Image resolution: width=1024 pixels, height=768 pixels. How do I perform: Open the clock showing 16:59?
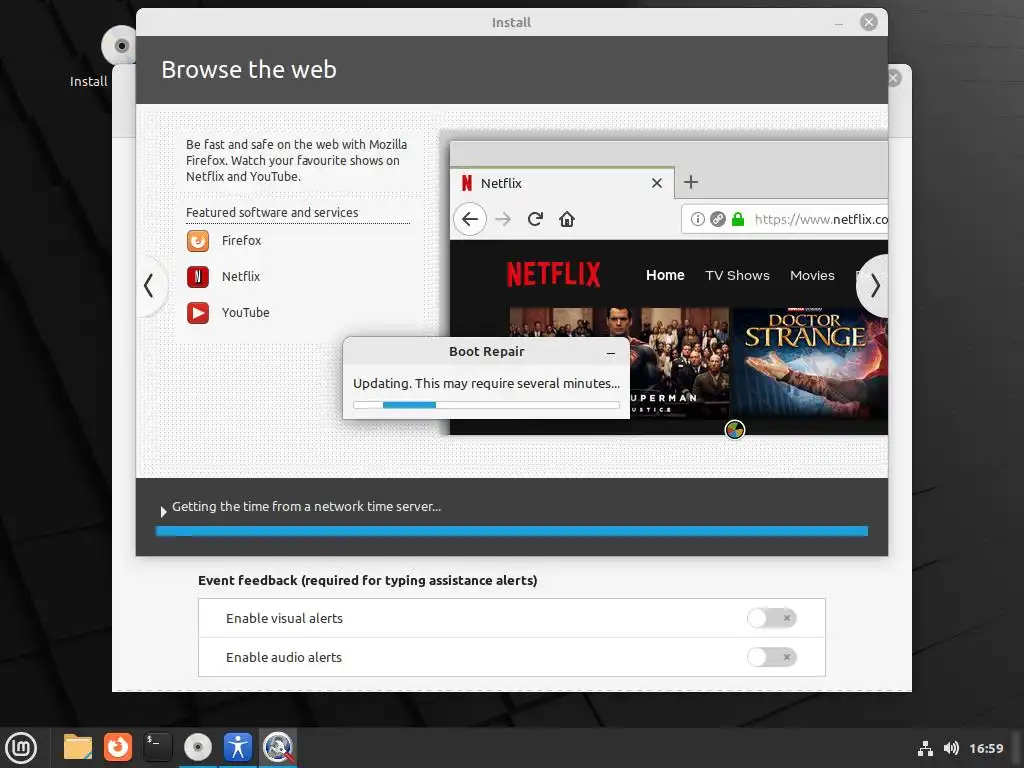tap(986, 748)
